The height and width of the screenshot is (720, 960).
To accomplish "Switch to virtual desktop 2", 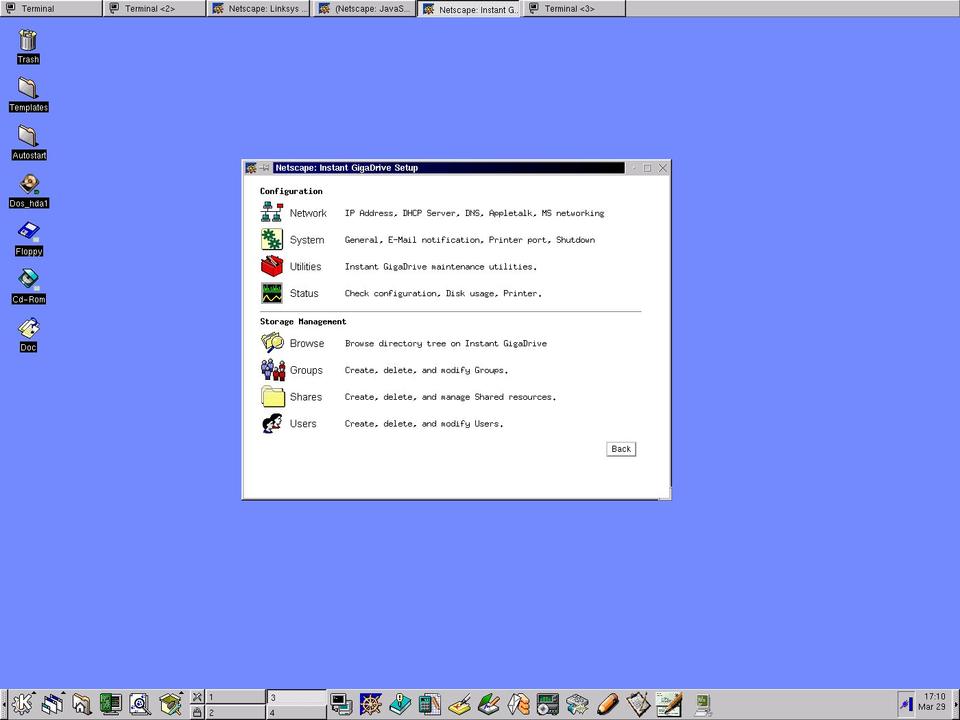I will 236,712.
